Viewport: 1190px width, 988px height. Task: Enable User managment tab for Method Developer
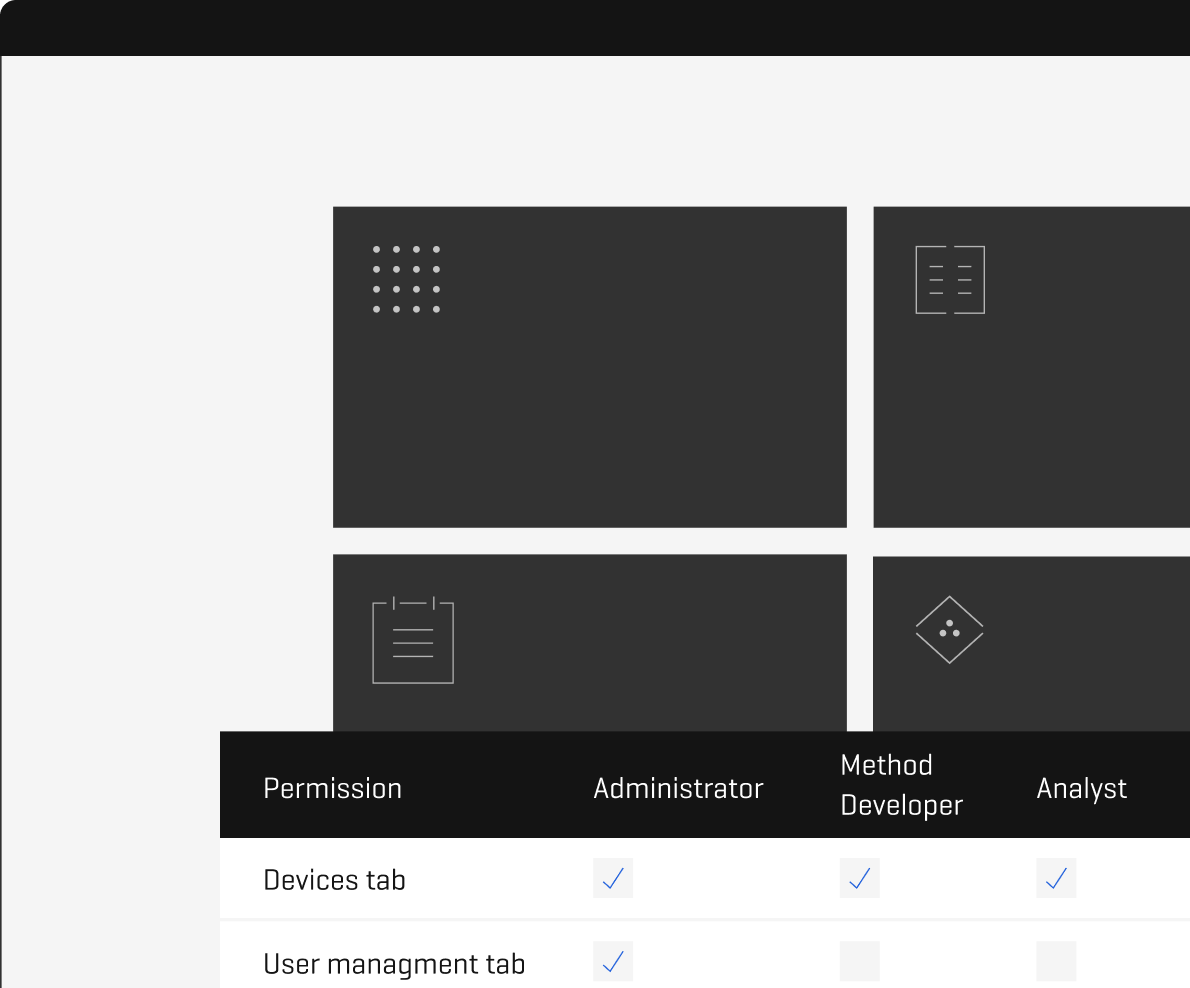click(859, 961)
